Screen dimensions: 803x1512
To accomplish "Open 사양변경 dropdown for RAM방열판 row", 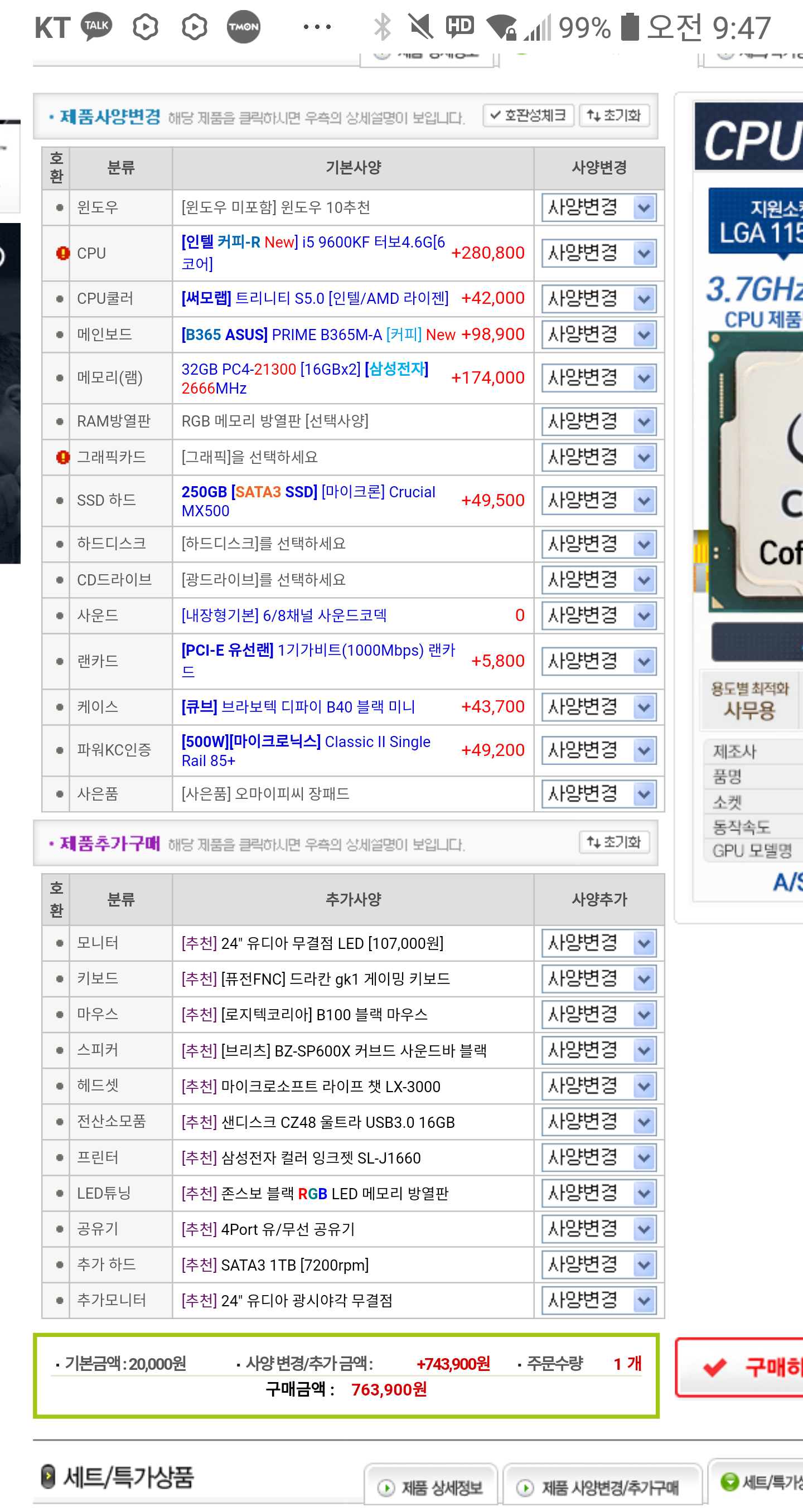I will click(x=599, y=421).
